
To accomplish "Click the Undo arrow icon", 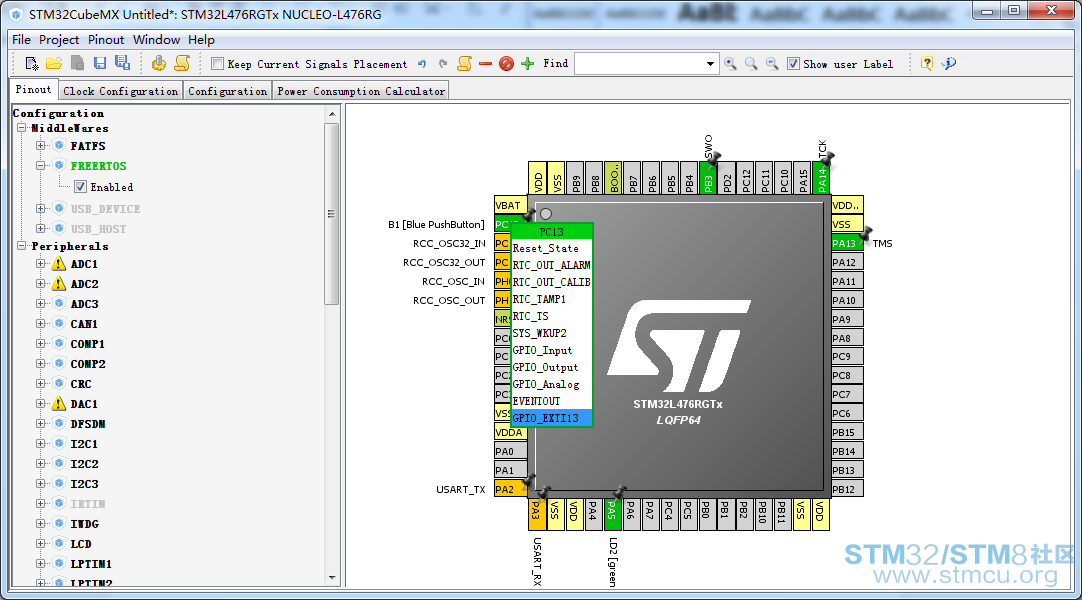I will pos(422,64).
